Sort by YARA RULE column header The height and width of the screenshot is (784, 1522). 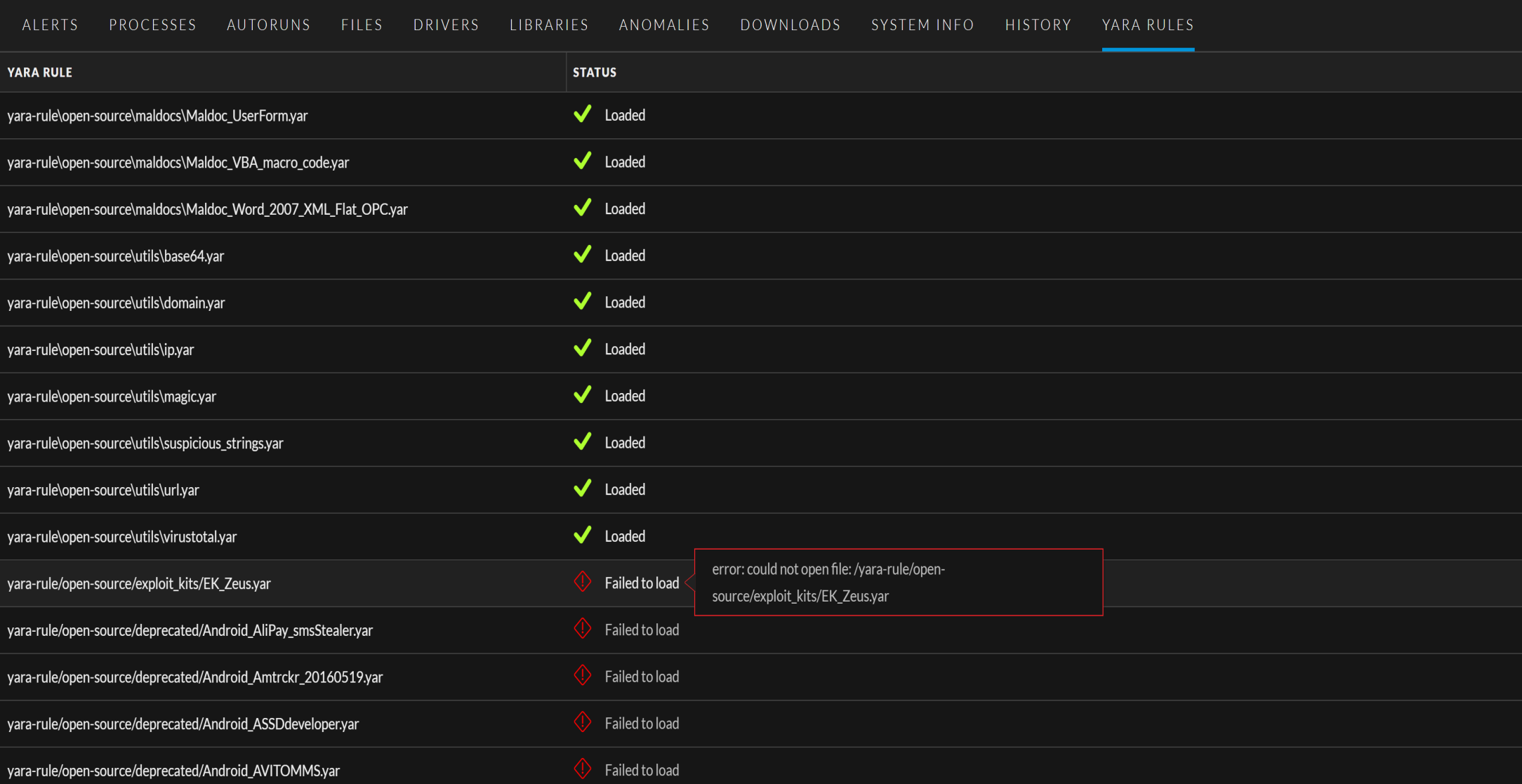click(x=40, y=72)
